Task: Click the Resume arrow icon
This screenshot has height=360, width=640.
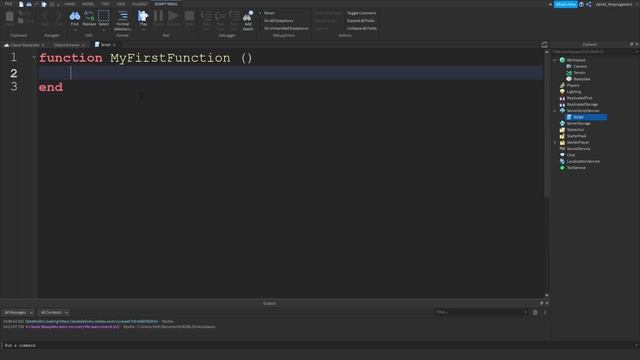Action: coord(173,16)
